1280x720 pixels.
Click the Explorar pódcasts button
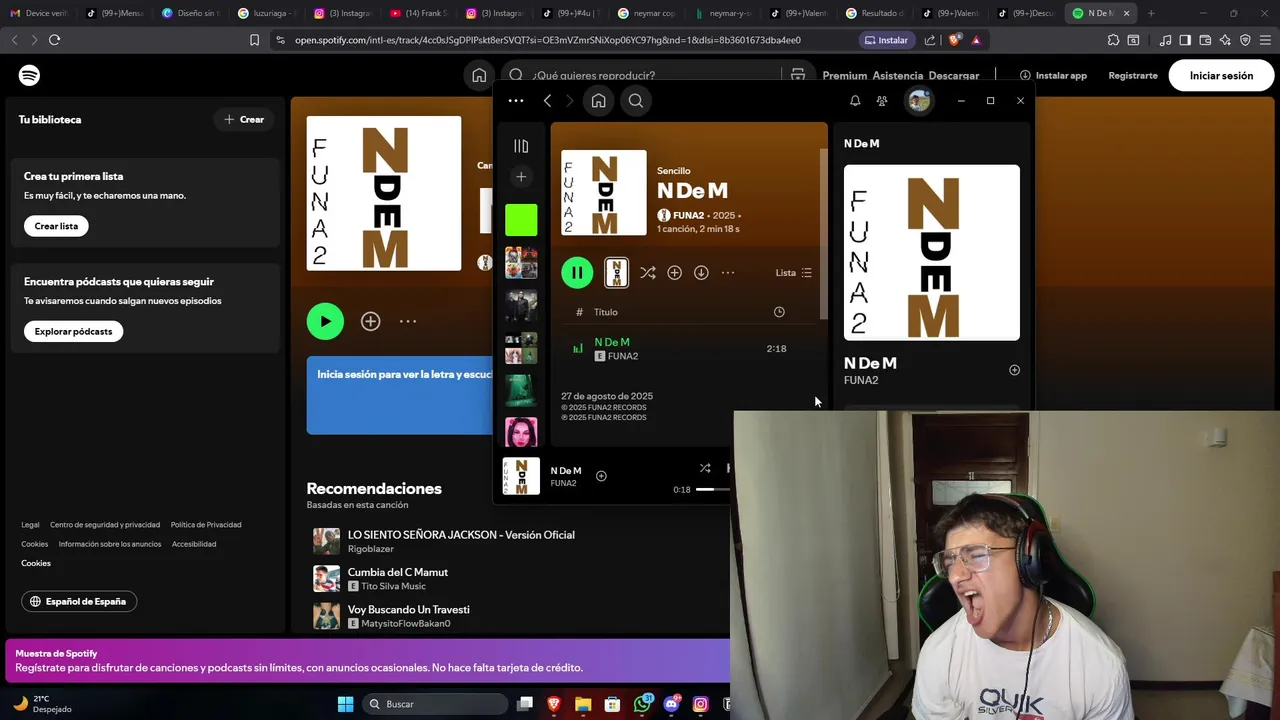pyautogui.click(x=73, y=331)
